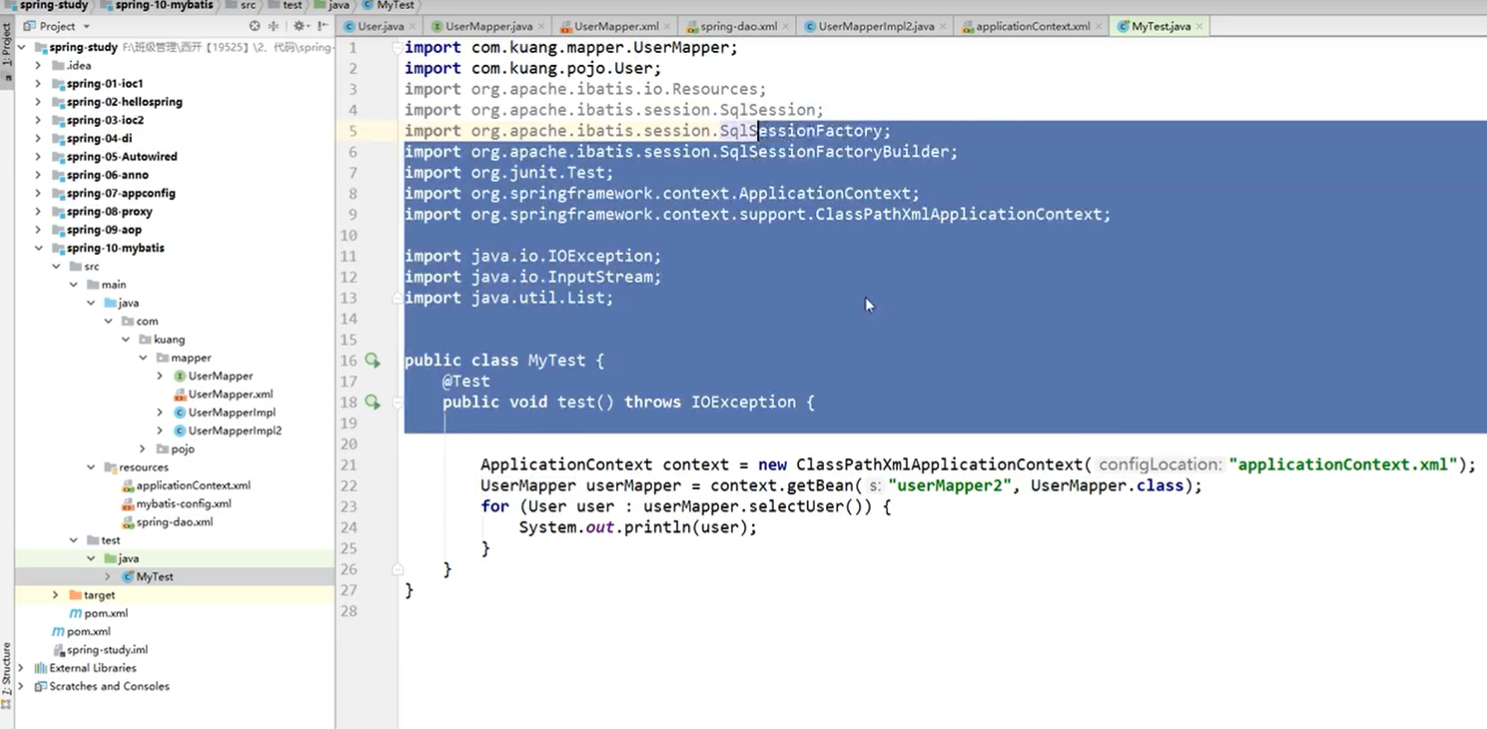Image resolution: width=1487 pixels, height=729 pixels.
Task: Click test in the navigation breadcrumb
Action: tap(285, 5)
